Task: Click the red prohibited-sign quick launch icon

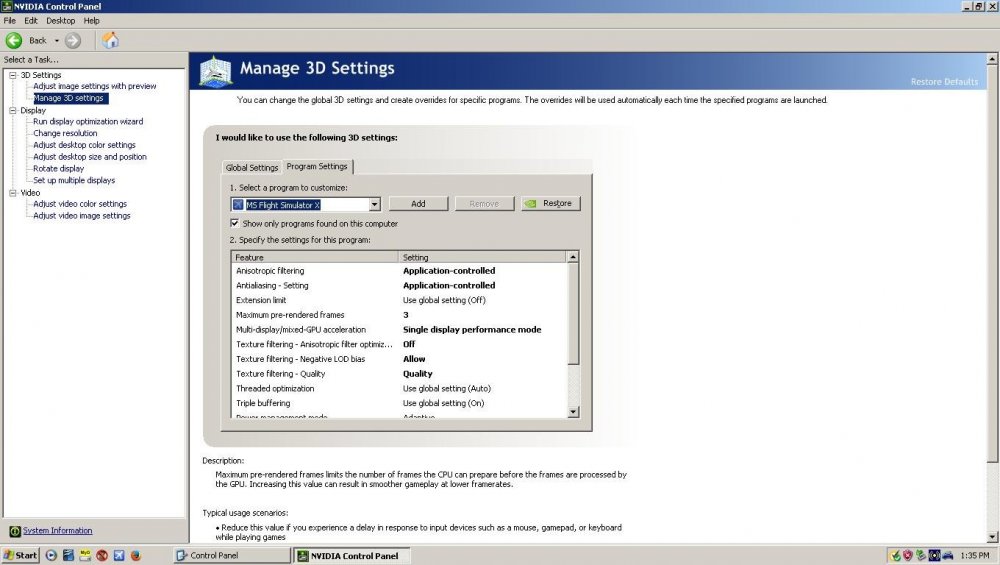Action: (102, 555)
